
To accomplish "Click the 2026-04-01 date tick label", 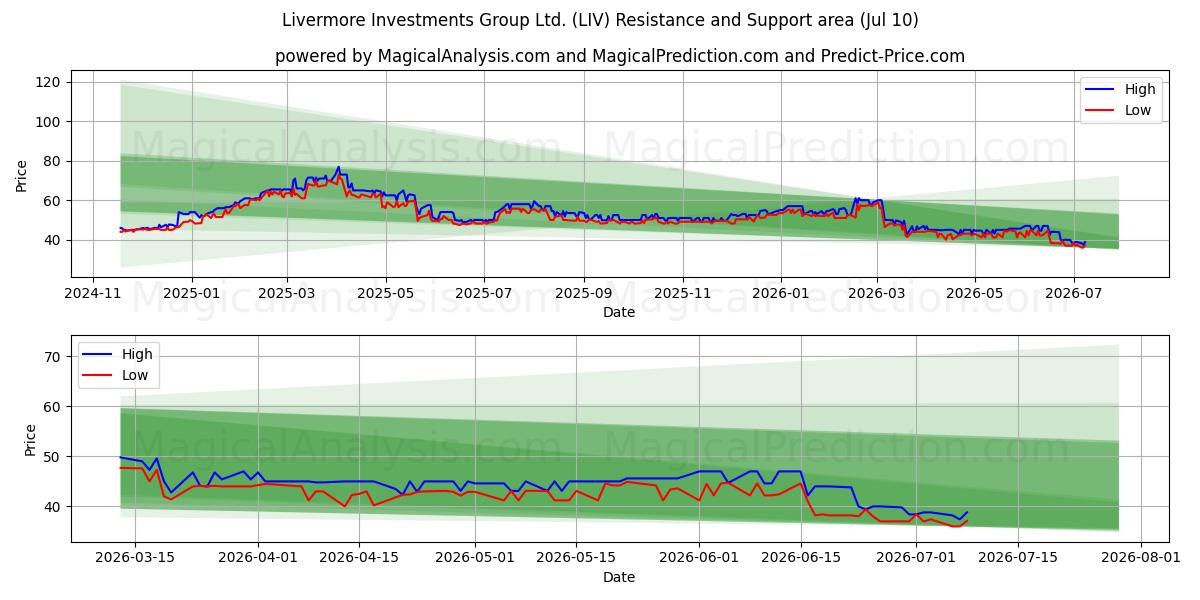I will (258, 558).
